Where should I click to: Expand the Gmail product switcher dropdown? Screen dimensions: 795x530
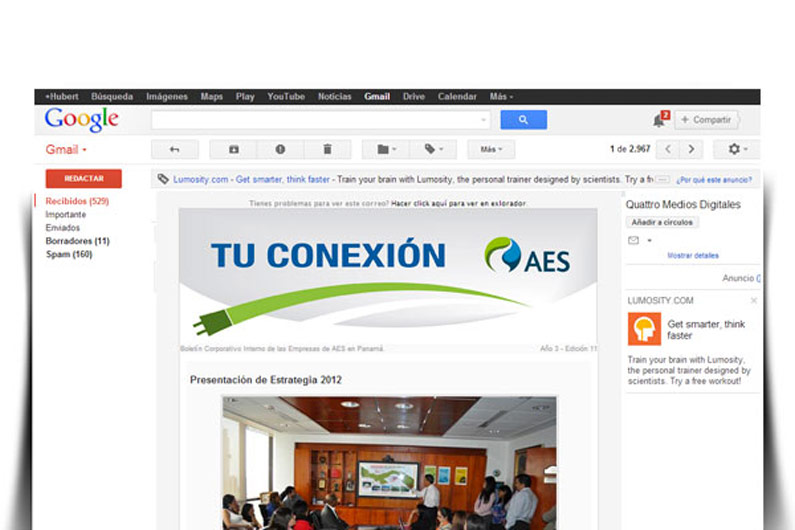click(x=66, y=150)
